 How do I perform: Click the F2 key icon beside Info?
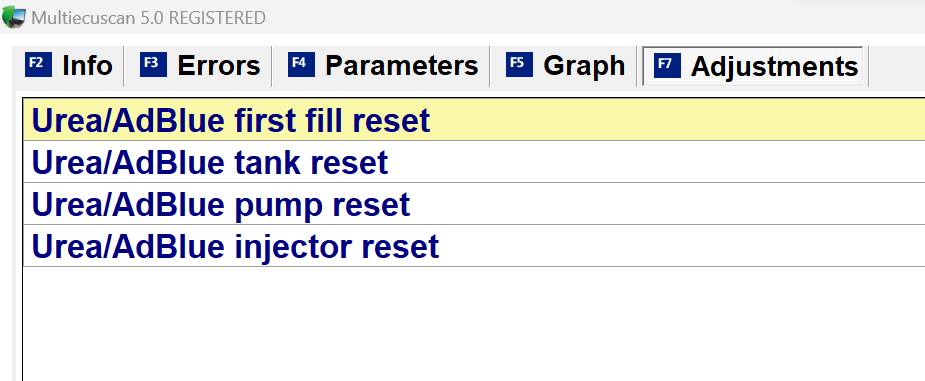pyautogui.click(x=38, y=64)
